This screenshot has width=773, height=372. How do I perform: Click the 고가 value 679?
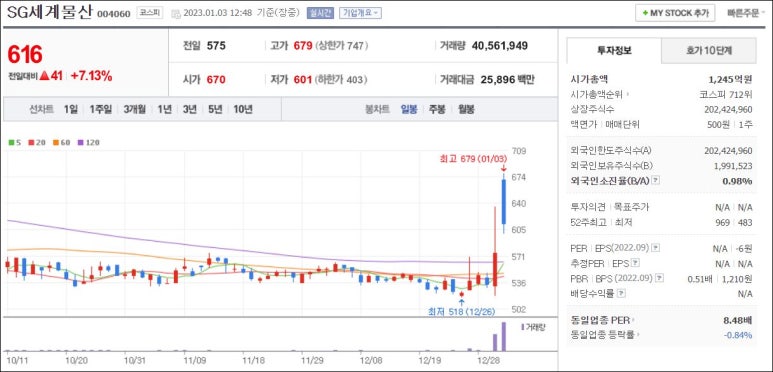[303, 46]
